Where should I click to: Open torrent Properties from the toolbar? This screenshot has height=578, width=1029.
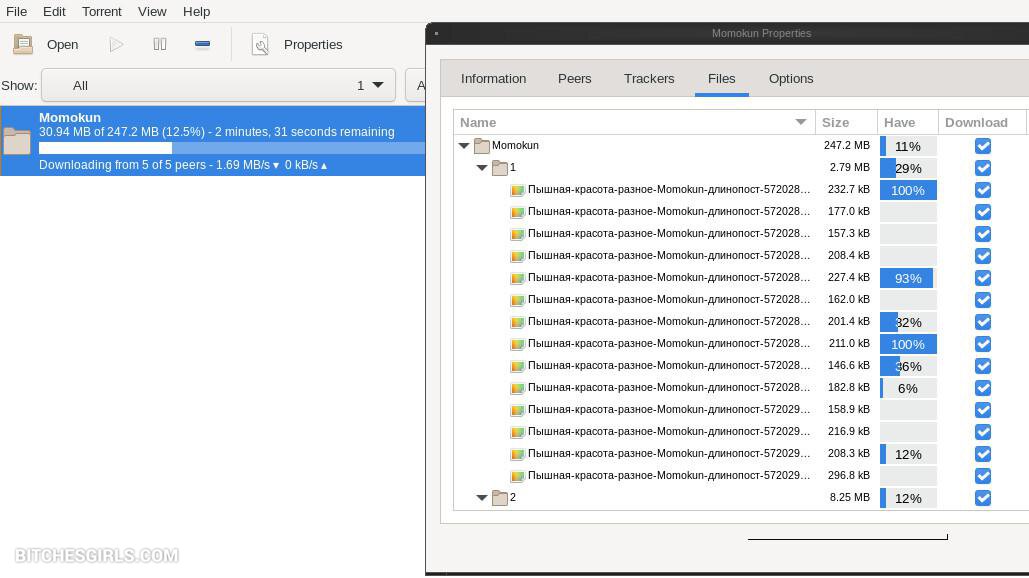[x=297, y=44]
